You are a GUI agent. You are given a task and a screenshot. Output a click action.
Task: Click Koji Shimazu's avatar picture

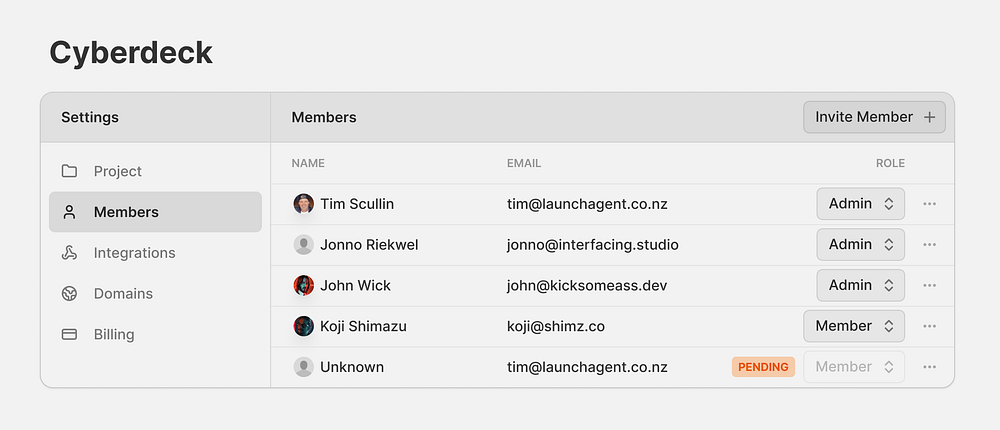point(304,326)
